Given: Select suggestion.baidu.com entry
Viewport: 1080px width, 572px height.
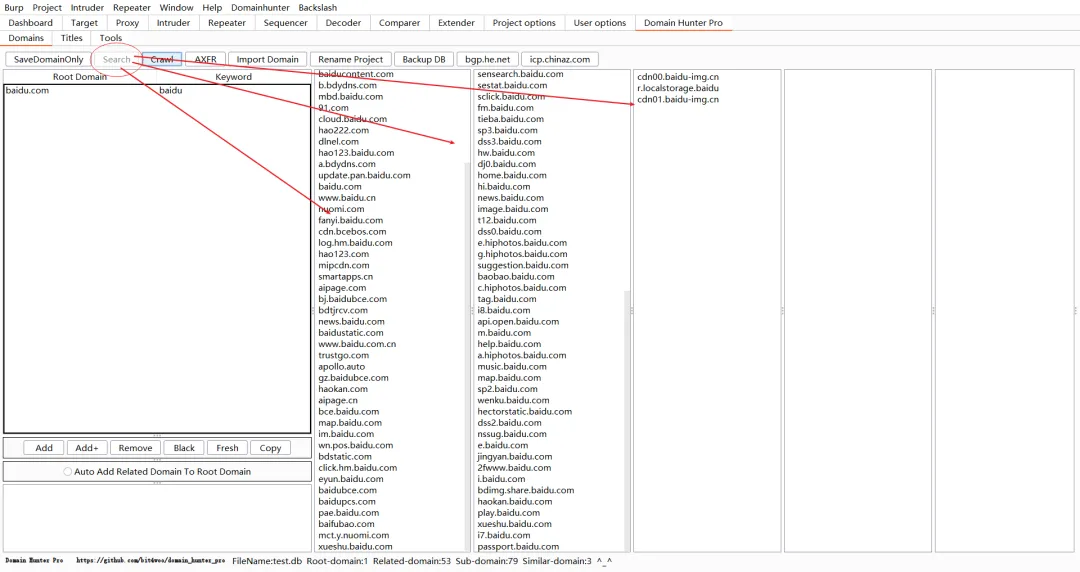Looking at the screenshot, I should pyautogui.click(x=523, y=265).
